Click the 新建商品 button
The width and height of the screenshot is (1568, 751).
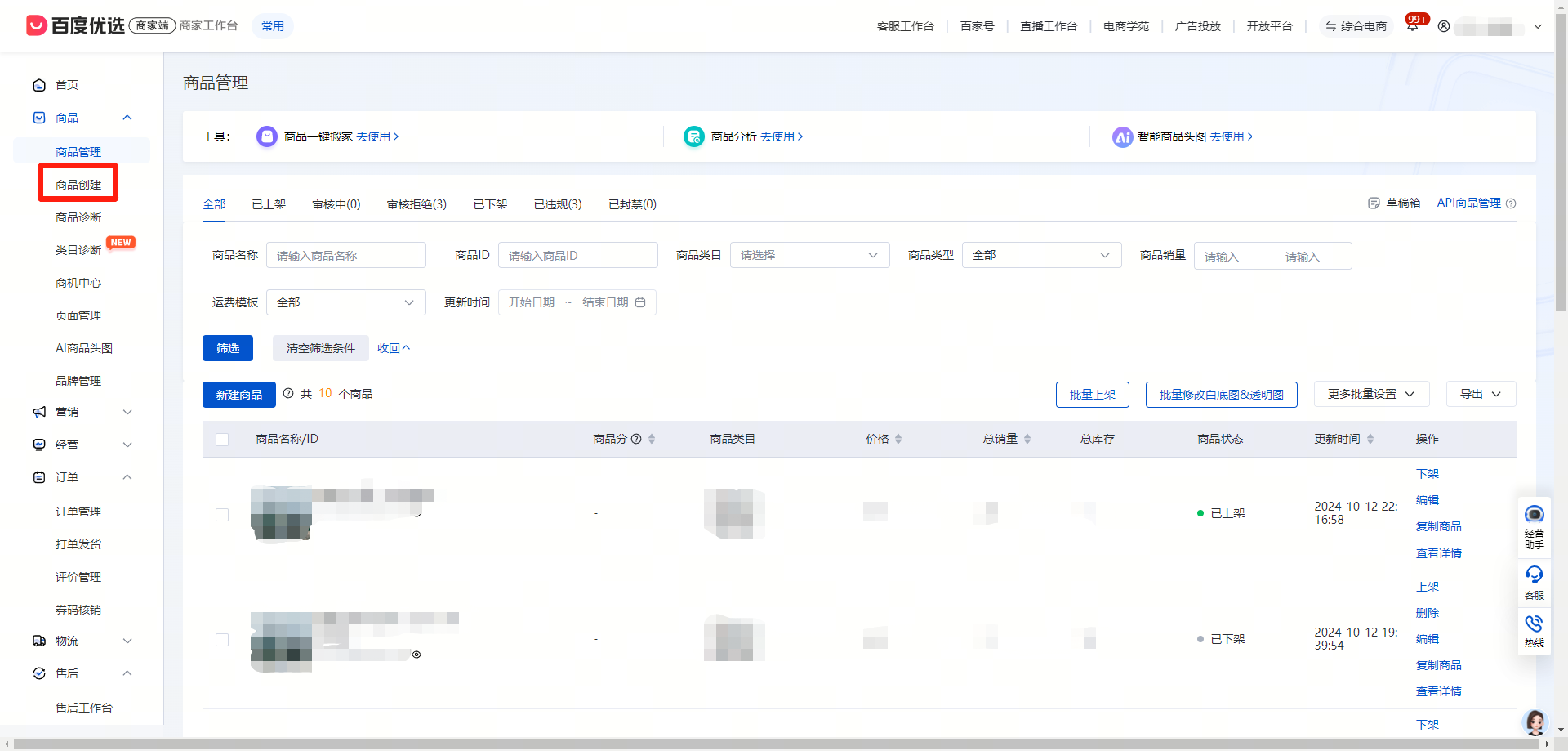pos(239,395)
